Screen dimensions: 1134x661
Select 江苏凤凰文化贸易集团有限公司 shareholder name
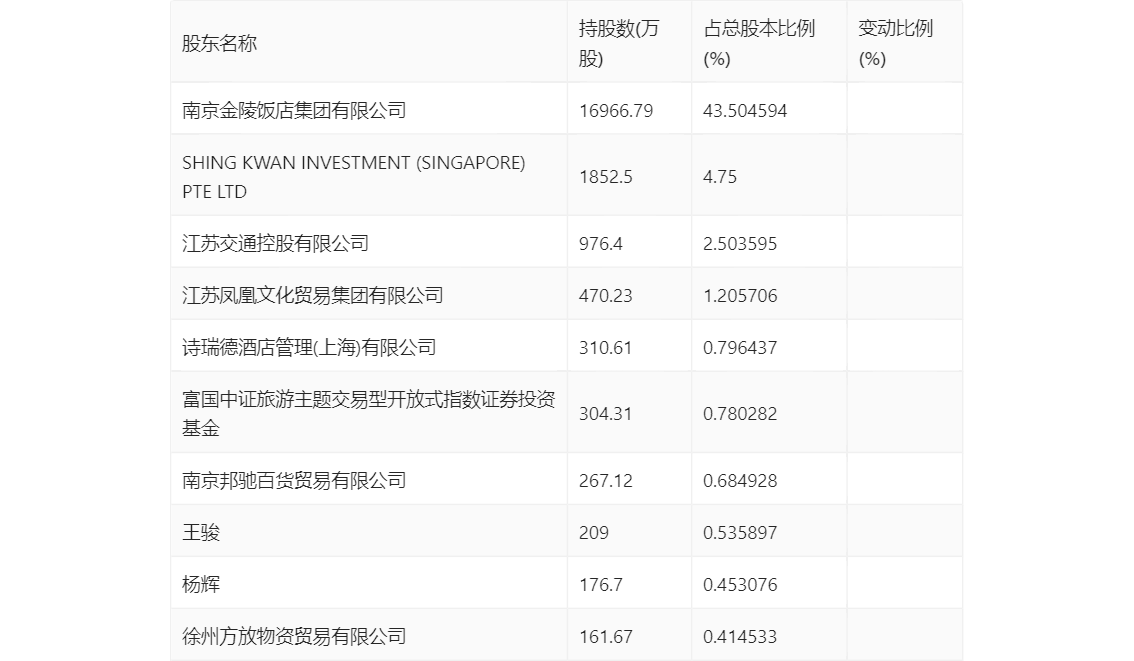click(312, 296)
